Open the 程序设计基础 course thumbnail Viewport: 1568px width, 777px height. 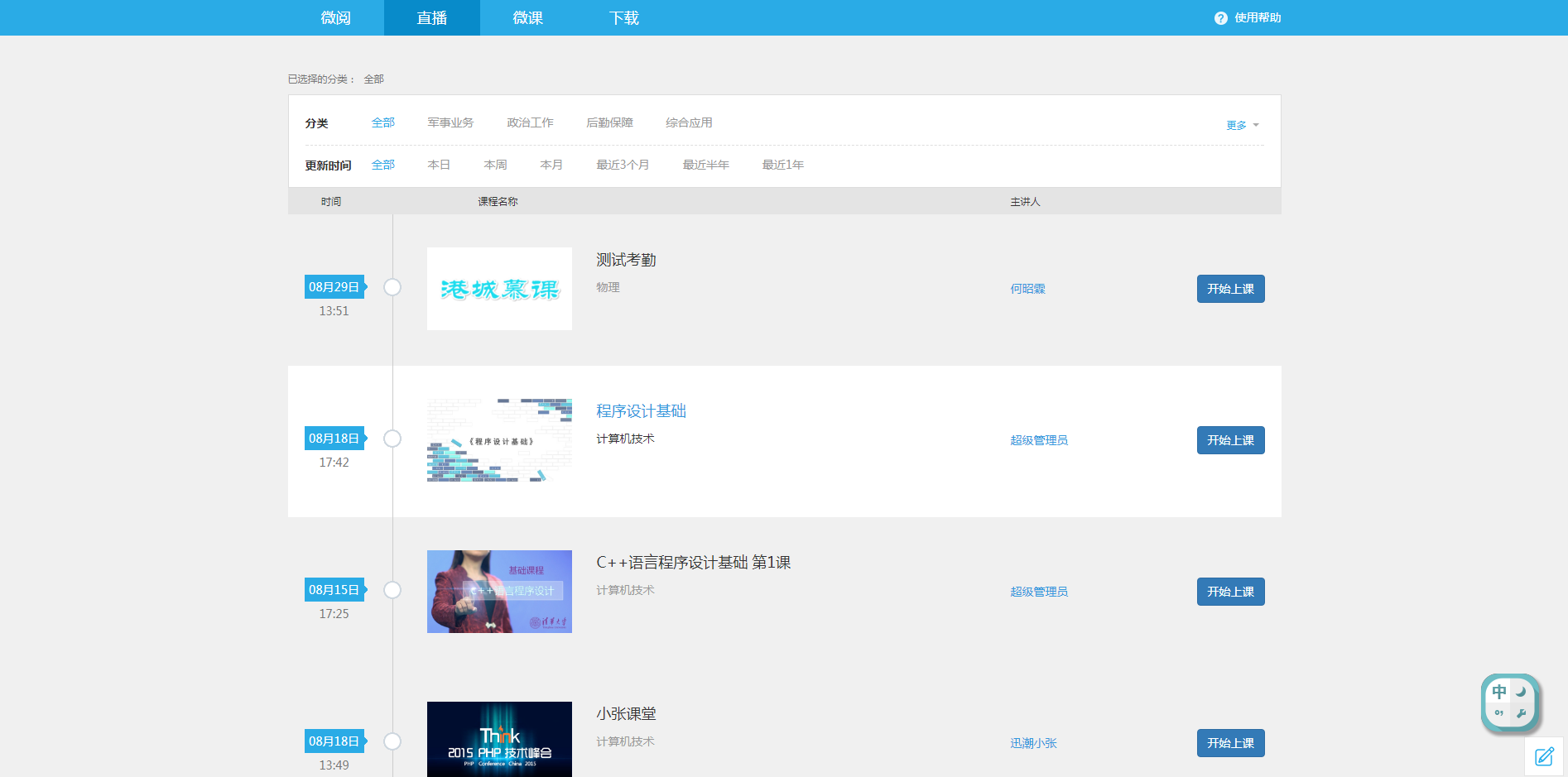(499, 440)
